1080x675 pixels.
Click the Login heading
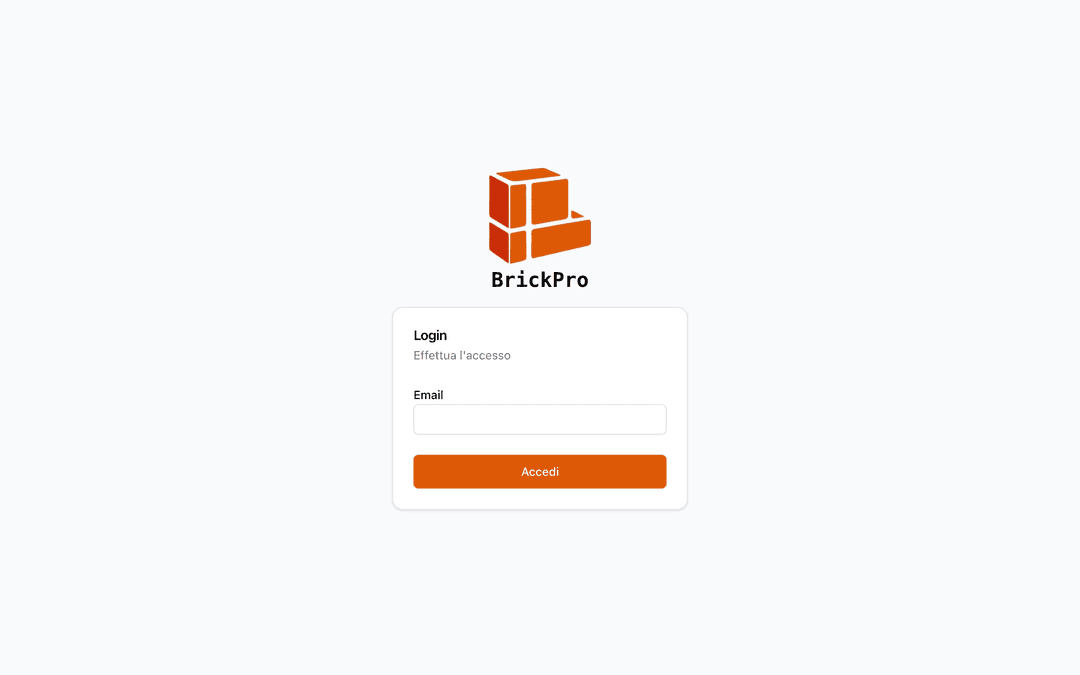[430, 335]
